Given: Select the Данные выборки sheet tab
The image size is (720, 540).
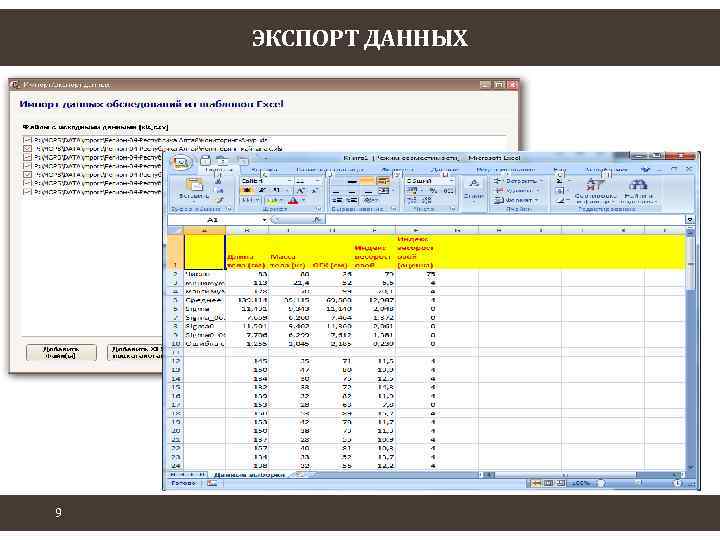Looking at the screenshot, I should pyautogui.click(x=249, y=475).
